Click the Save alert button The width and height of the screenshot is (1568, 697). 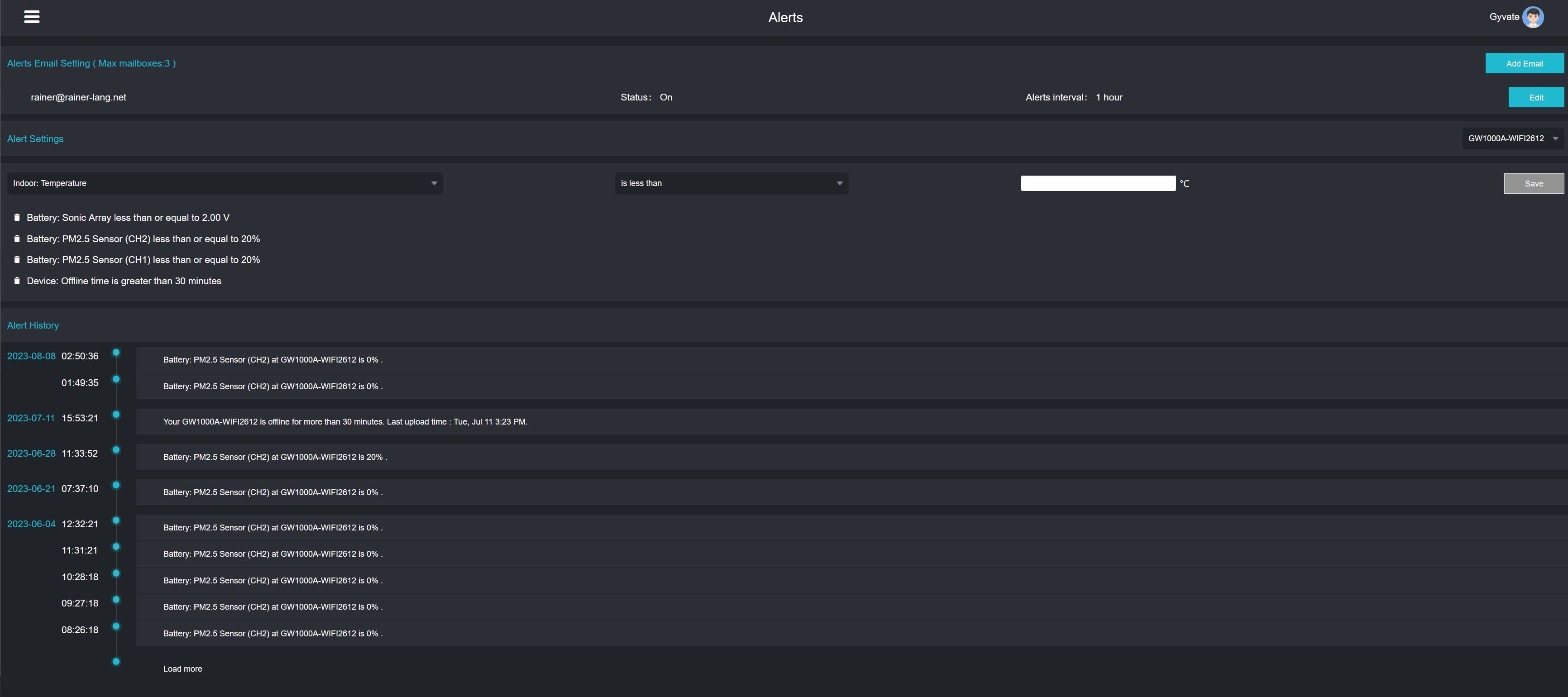tap(1533, 184)
